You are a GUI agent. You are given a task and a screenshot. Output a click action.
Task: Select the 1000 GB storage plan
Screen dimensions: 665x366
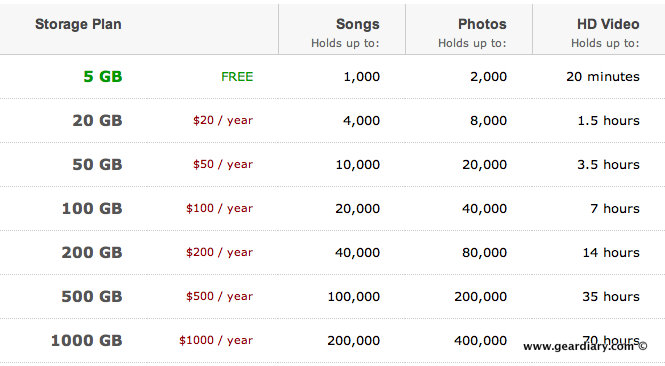click(87, 341)
